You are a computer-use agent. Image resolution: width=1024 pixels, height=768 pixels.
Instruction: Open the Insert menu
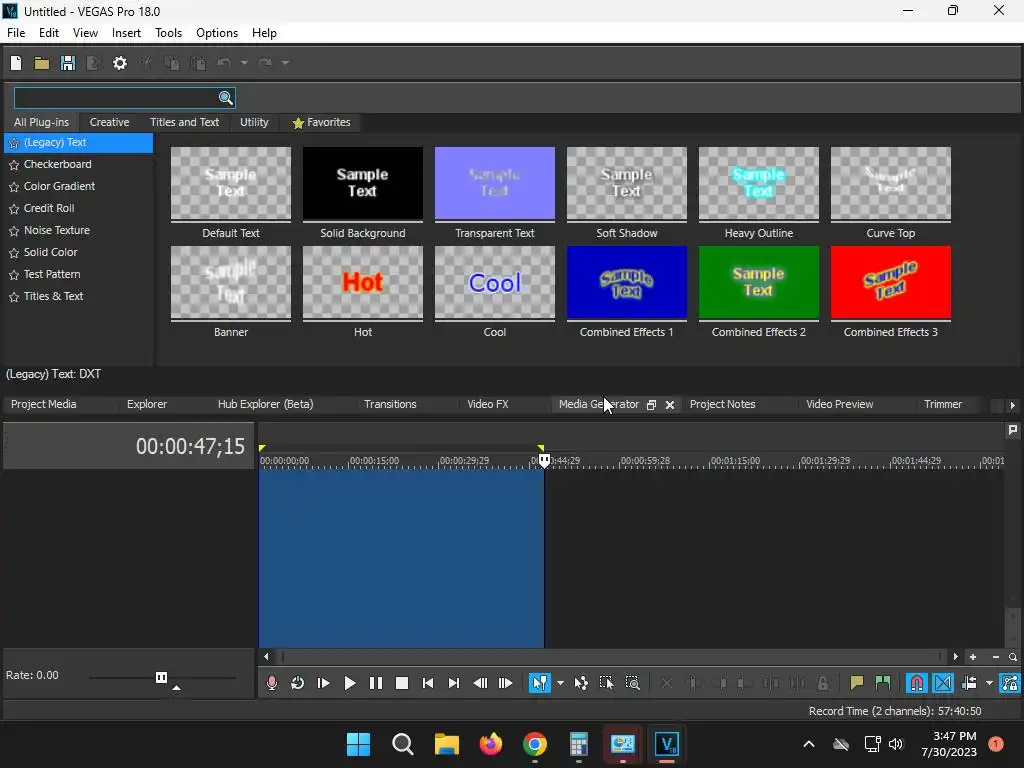[126, 33]
